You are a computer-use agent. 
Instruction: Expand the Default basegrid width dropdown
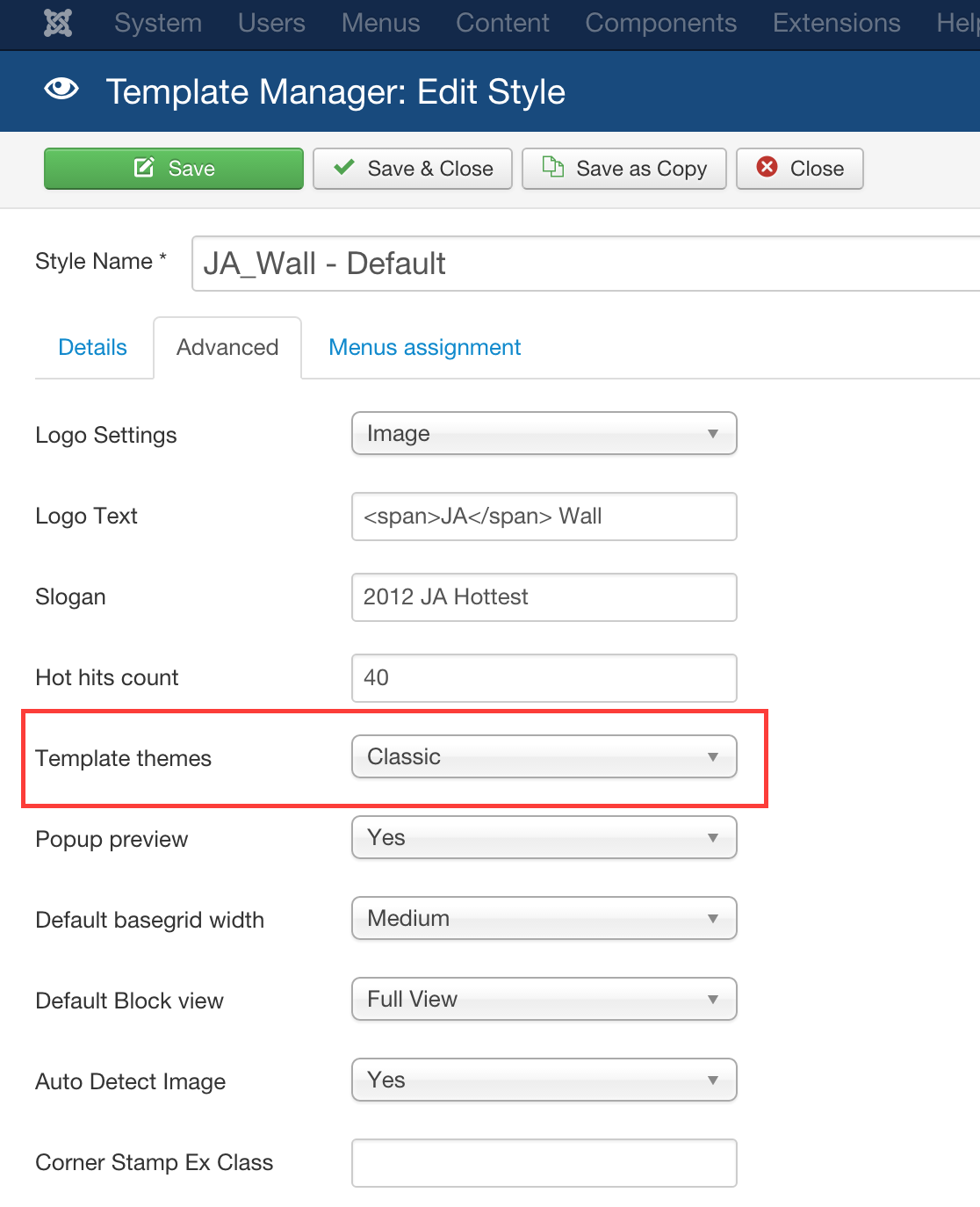544,919
